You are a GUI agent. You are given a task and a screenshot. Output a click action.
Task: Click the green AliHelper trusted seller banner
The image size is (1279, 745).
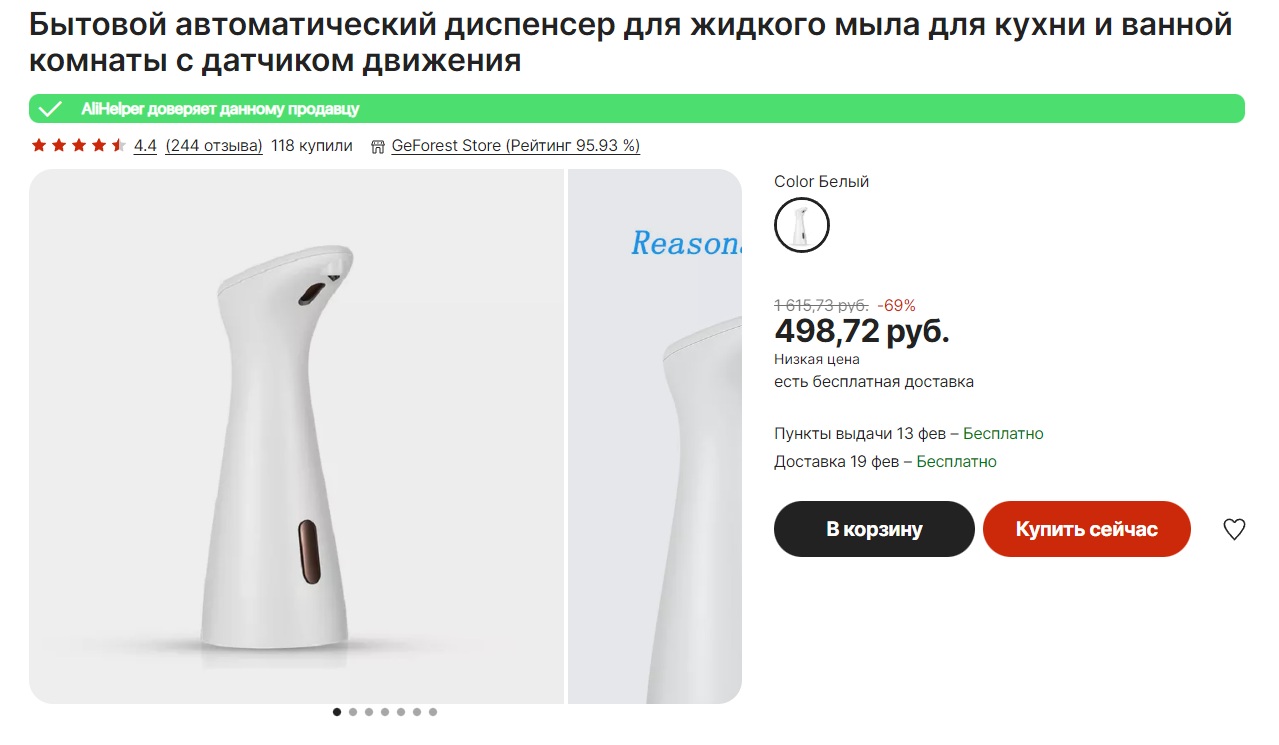pyautogui.click(x=637, y=109)
